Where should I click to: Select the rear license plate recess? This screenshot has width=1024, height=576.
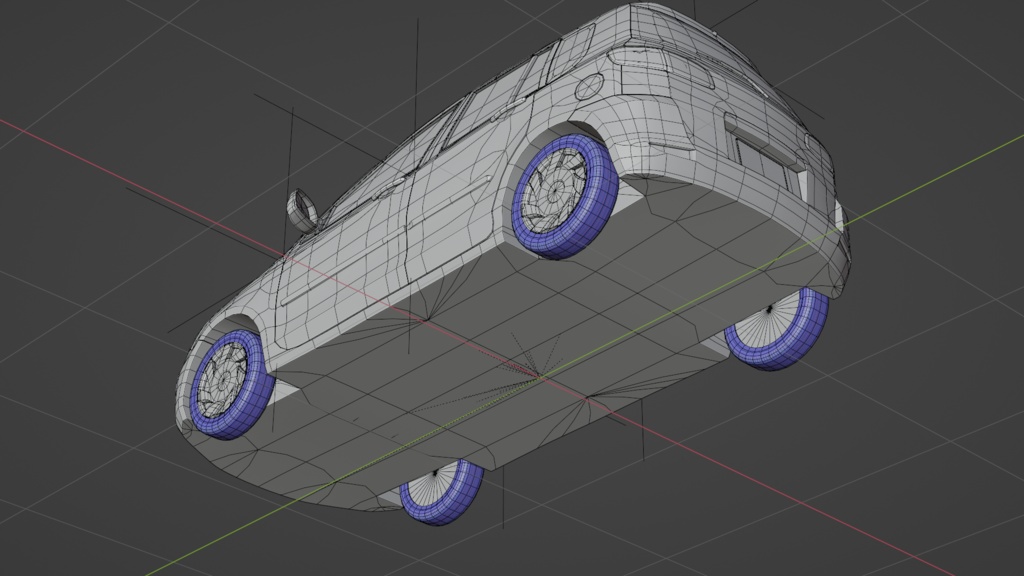pyautogui.click(x=763, y=155)
